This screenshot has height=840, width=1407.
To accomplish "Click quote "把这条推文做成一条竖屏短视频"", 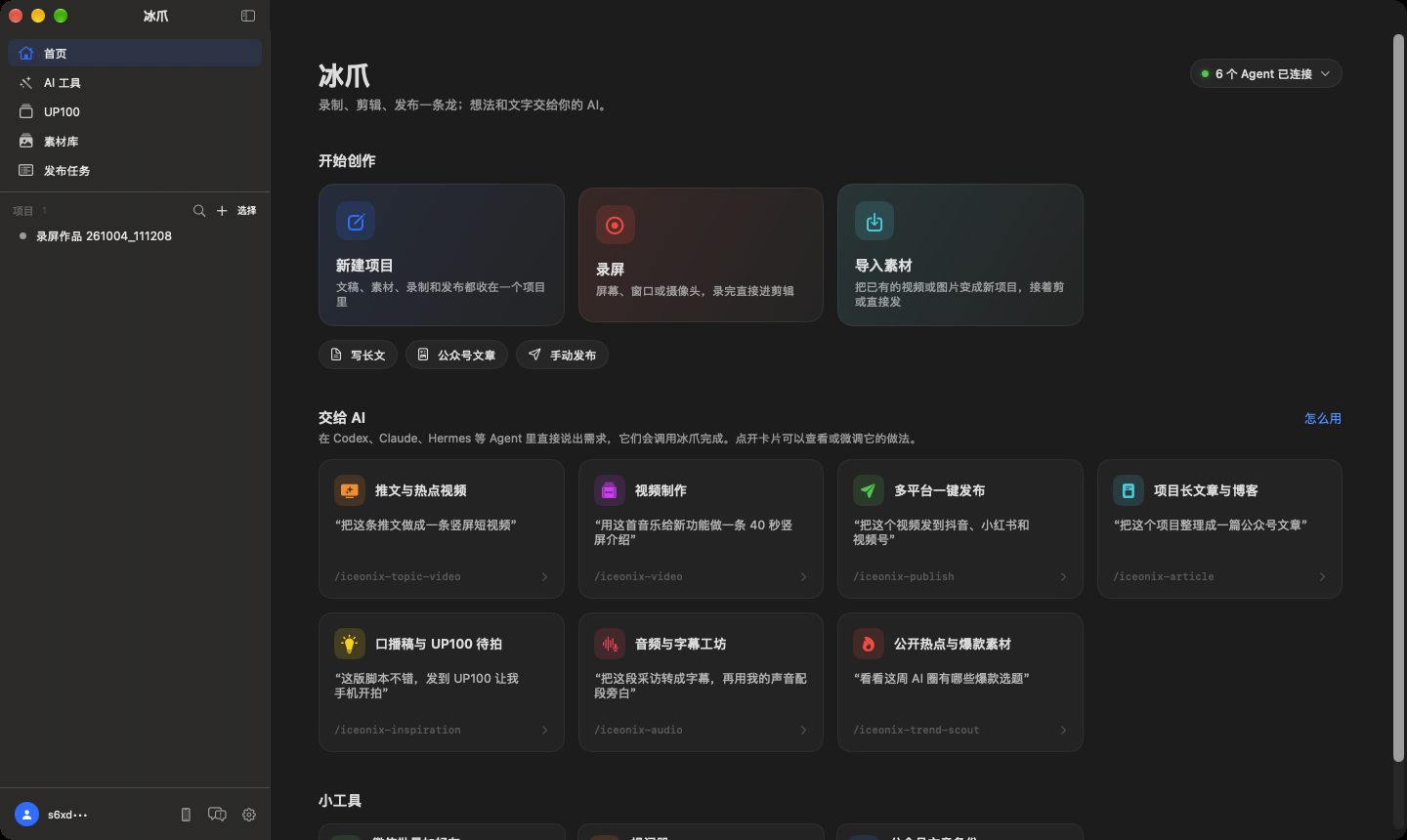I will [426, 525].
